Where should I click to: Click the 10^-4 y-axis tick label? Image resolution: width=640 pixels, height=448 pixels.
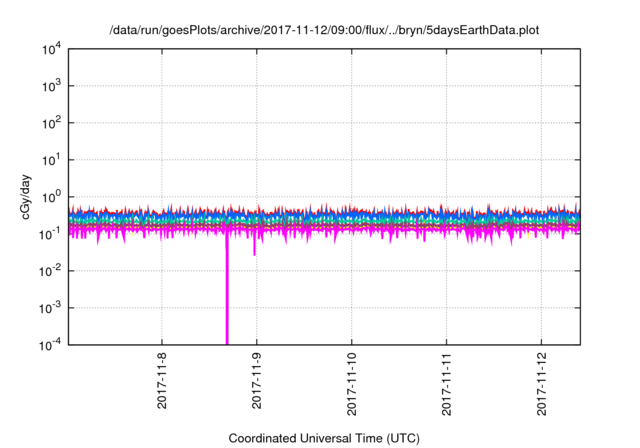[x=50, y=345]
